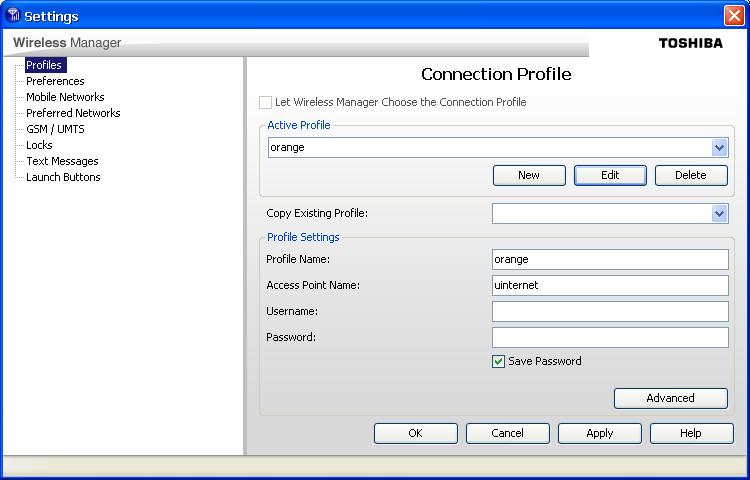Image resolution: width=750 pixels, height=480 pixels.
Task: Open Advanced profile settings
Action: point(671,398)
